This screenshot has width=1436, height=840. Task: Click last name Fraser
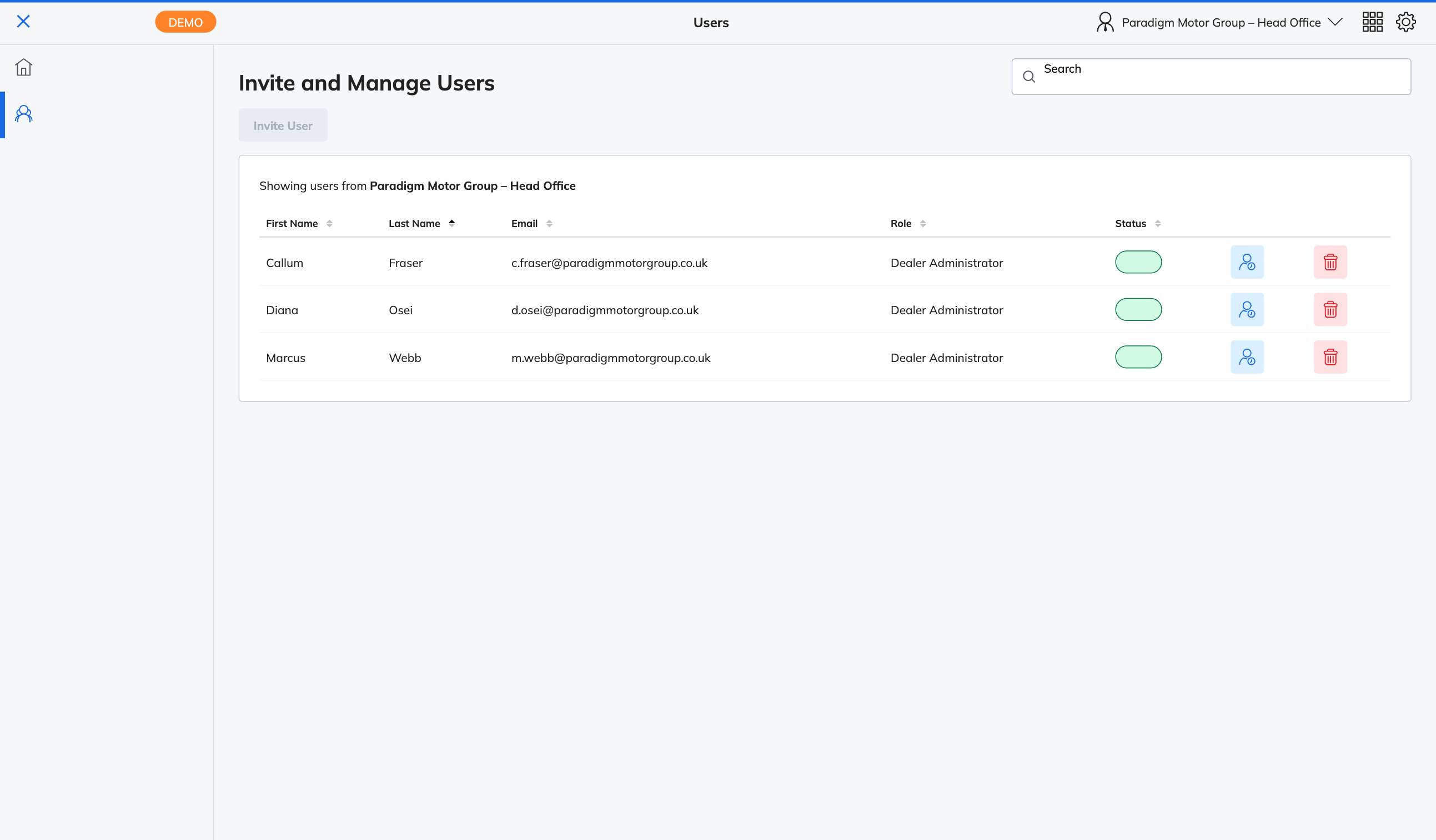(x=405, y=263)
